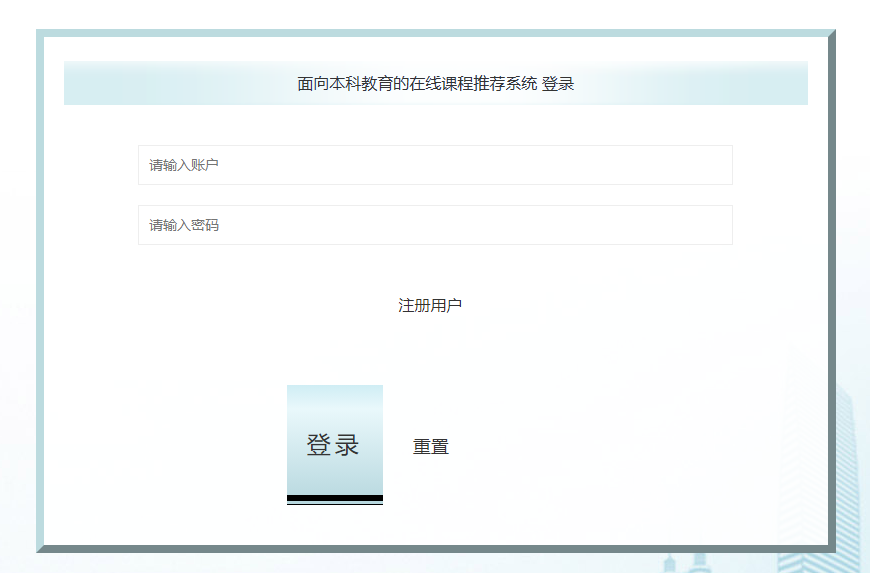870x573 pixels.
Task: Open the 注册用户 registration link
Action: tap(430, 305)
